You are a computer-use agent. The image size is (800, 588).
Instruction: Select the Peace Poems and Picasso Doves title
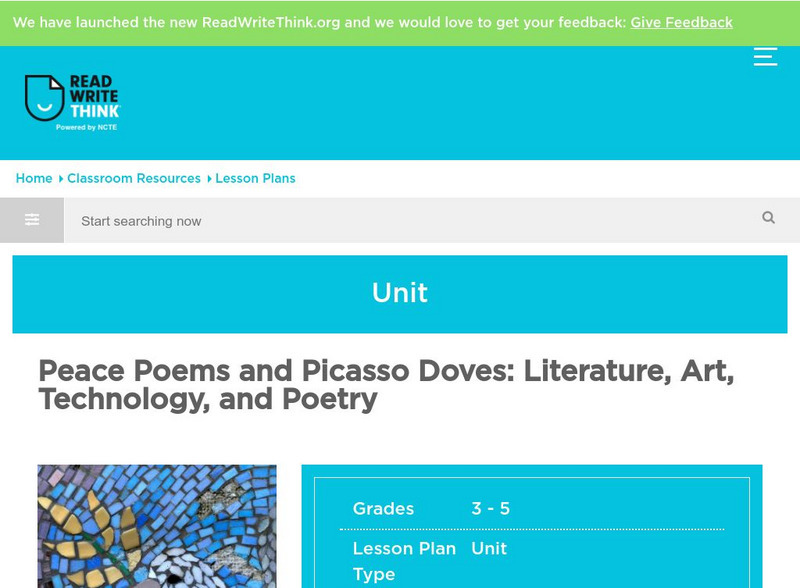(x=386, y=385)
